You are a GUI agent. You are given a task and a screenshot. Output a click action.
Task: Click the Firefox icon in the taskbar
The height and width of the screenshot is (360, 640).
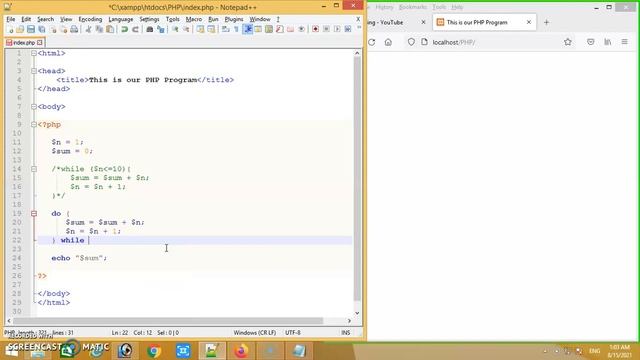(x=241, y=351)
